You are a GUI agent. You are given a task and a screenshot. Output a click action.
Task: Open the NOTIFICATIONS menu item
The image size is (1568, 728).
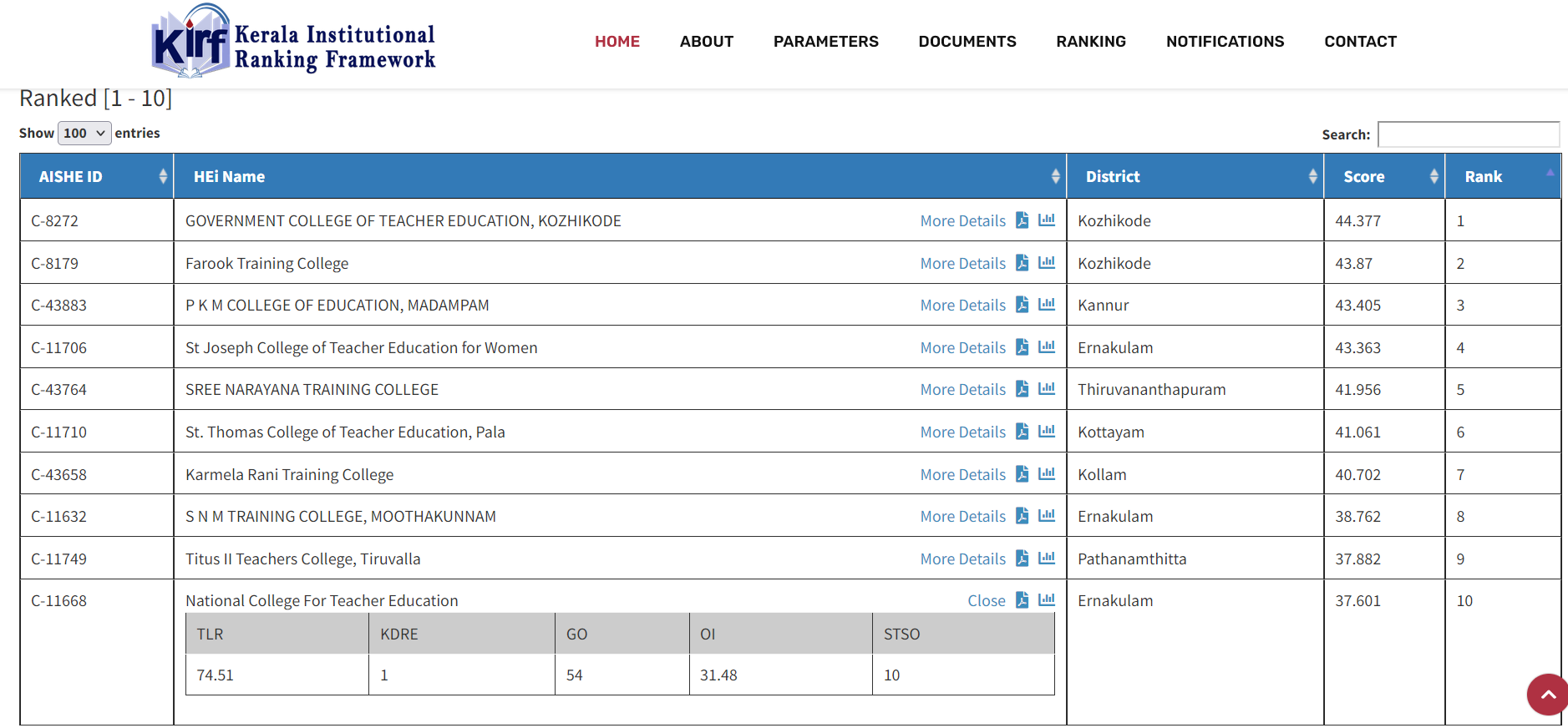click(1225, 41)
